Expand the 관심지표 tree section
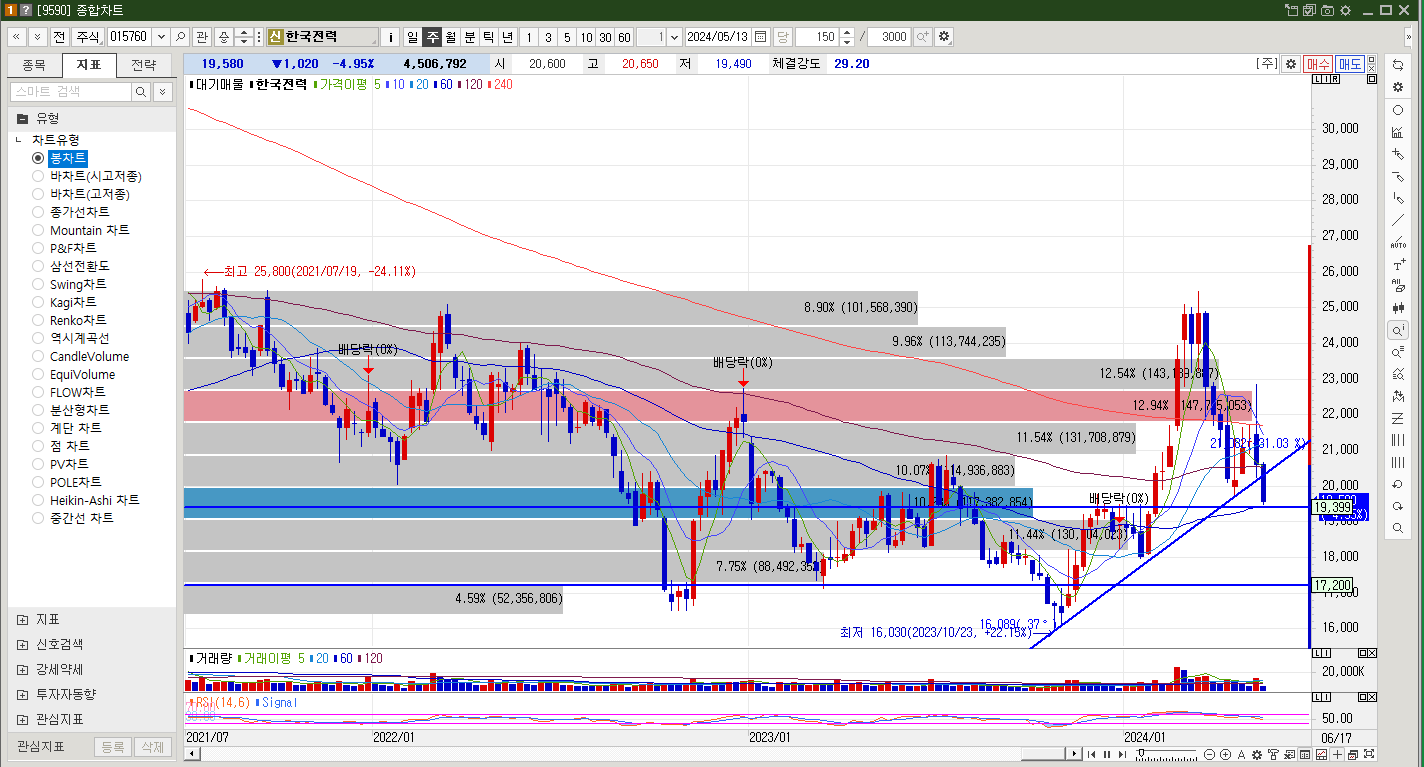Viewport: 1424px width, 767px height. click(x=22, y=719)
